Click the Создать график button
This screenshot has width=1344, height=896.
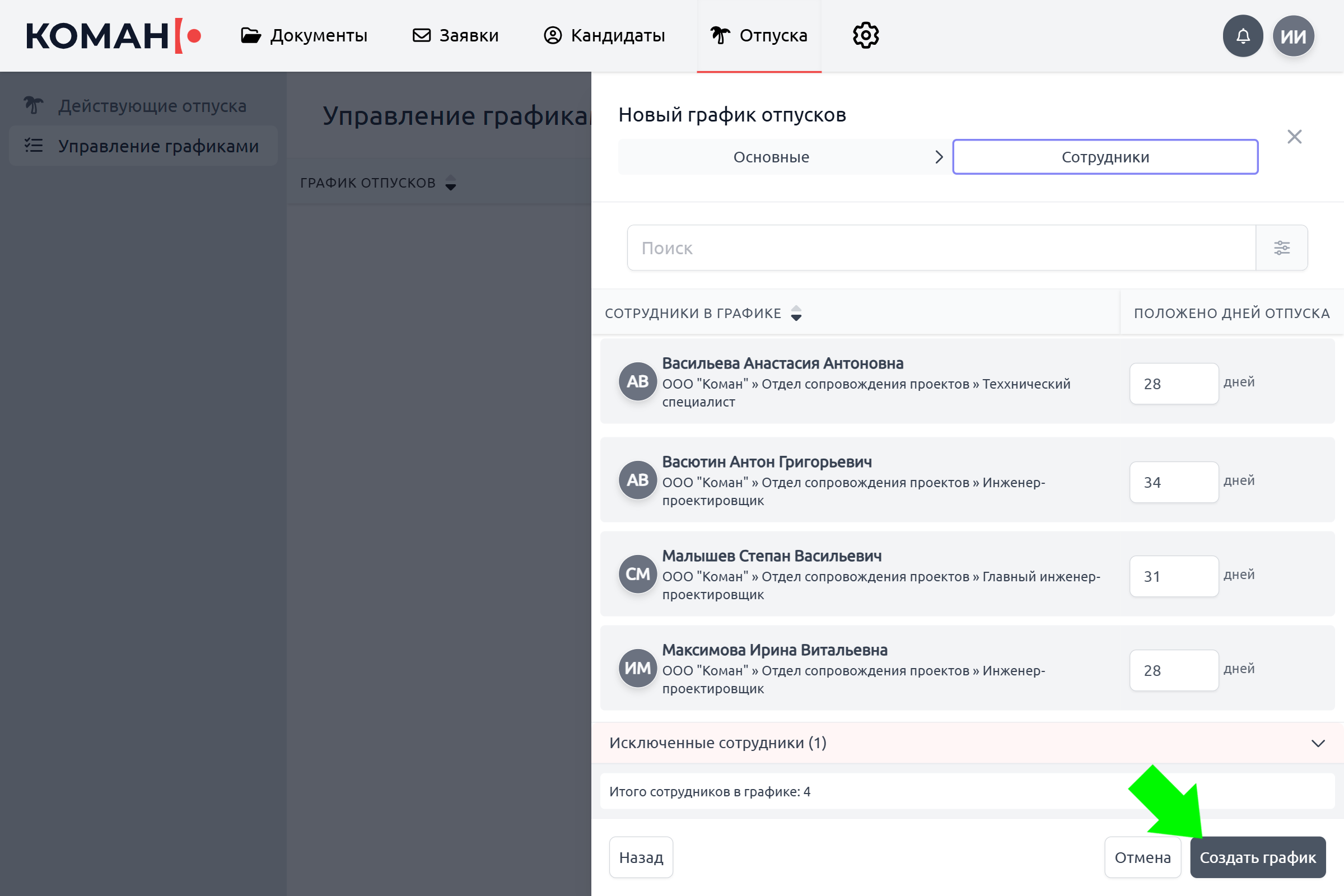tap(1257, 857)
